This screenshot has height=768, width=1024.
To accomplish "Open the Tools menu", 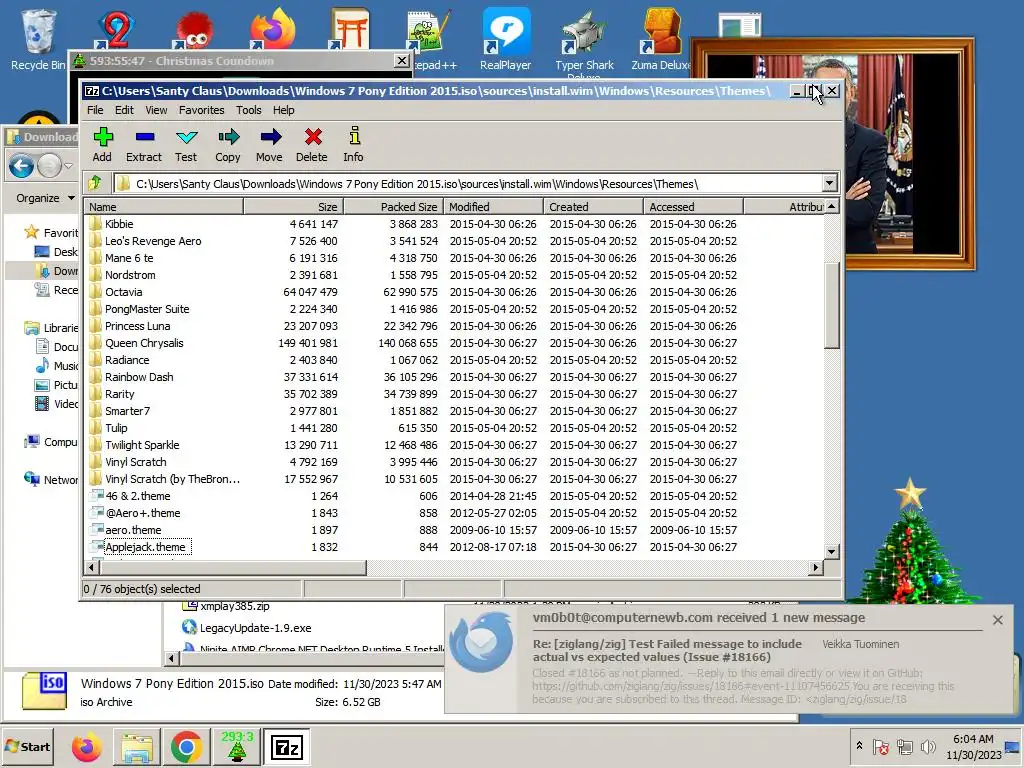I will coord(249,110).
